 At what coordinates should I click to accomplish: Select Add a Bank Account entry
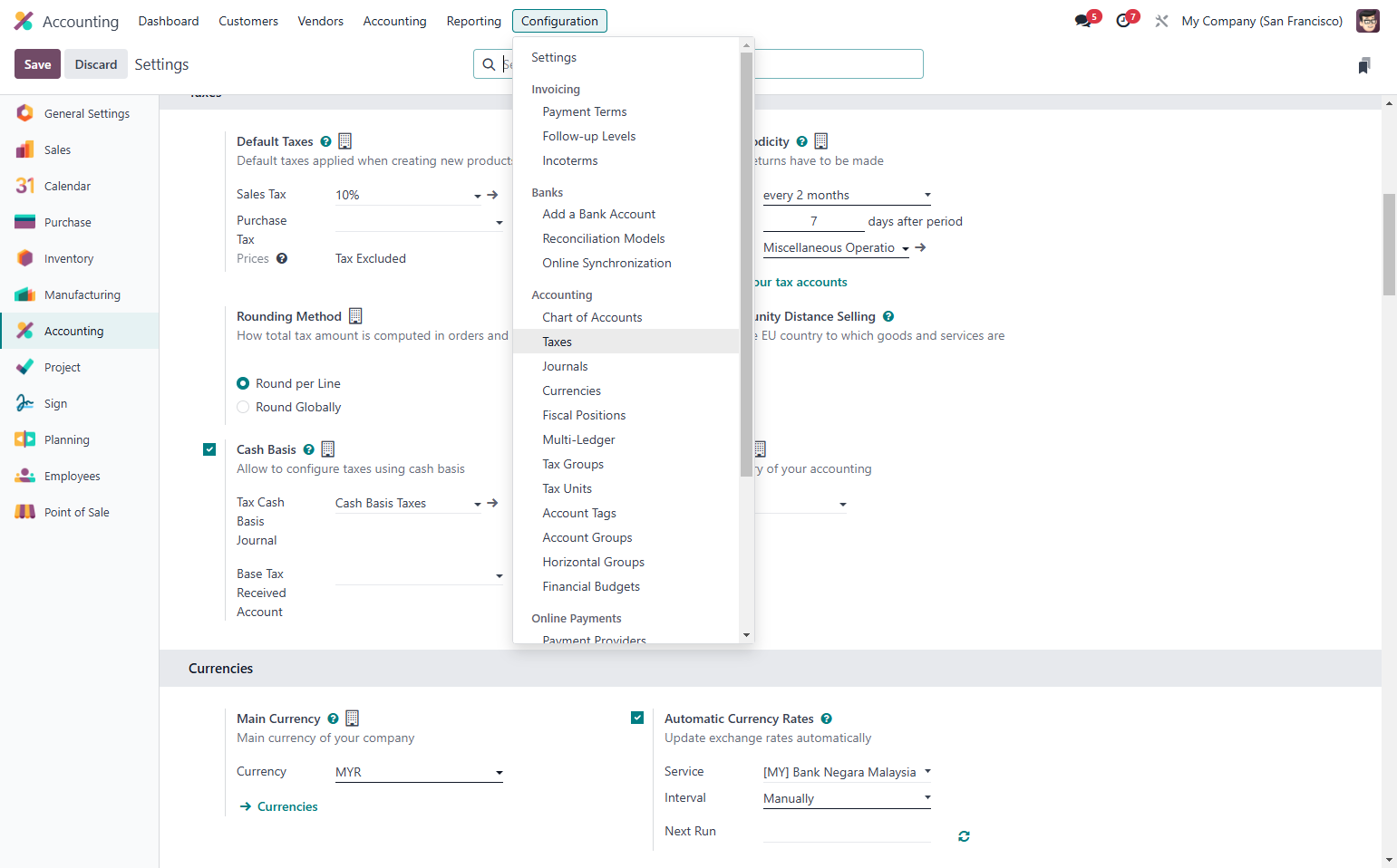pyautogui.click(x=626, y=214)
